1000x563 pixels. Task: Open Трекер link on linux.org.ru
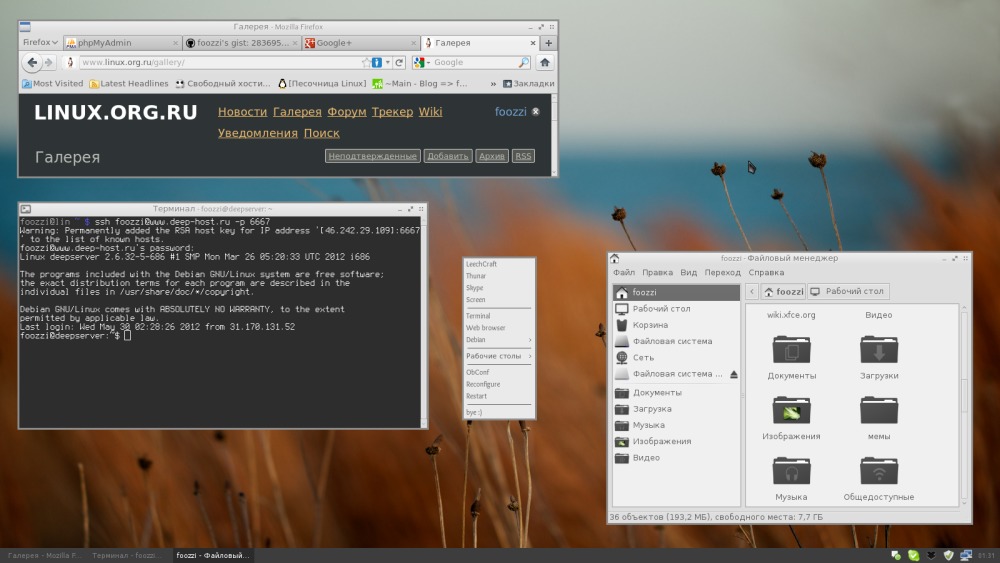click(x=392, y=112)
